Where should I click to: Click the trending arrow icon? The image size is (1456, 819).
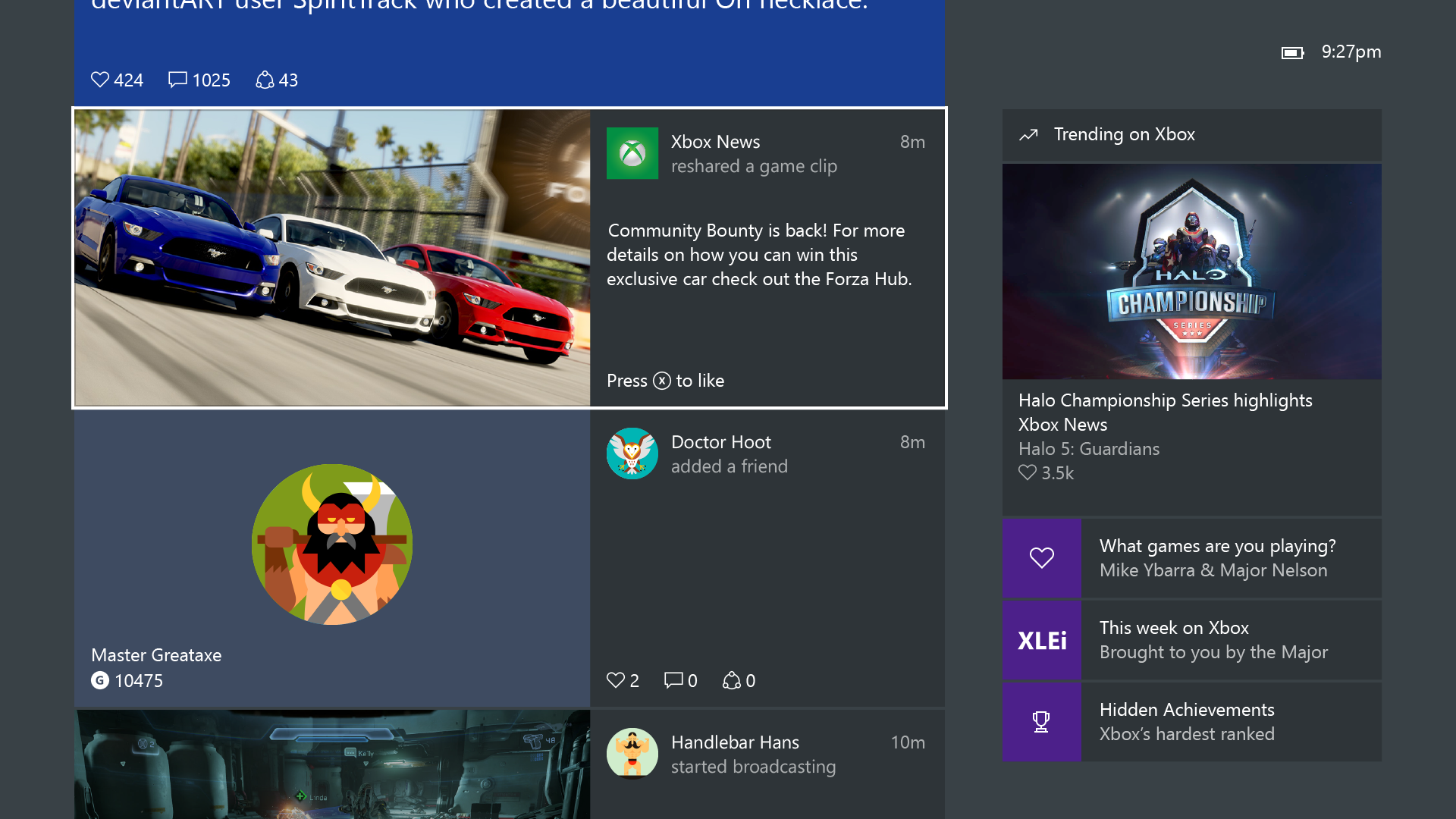point(1028,135)
